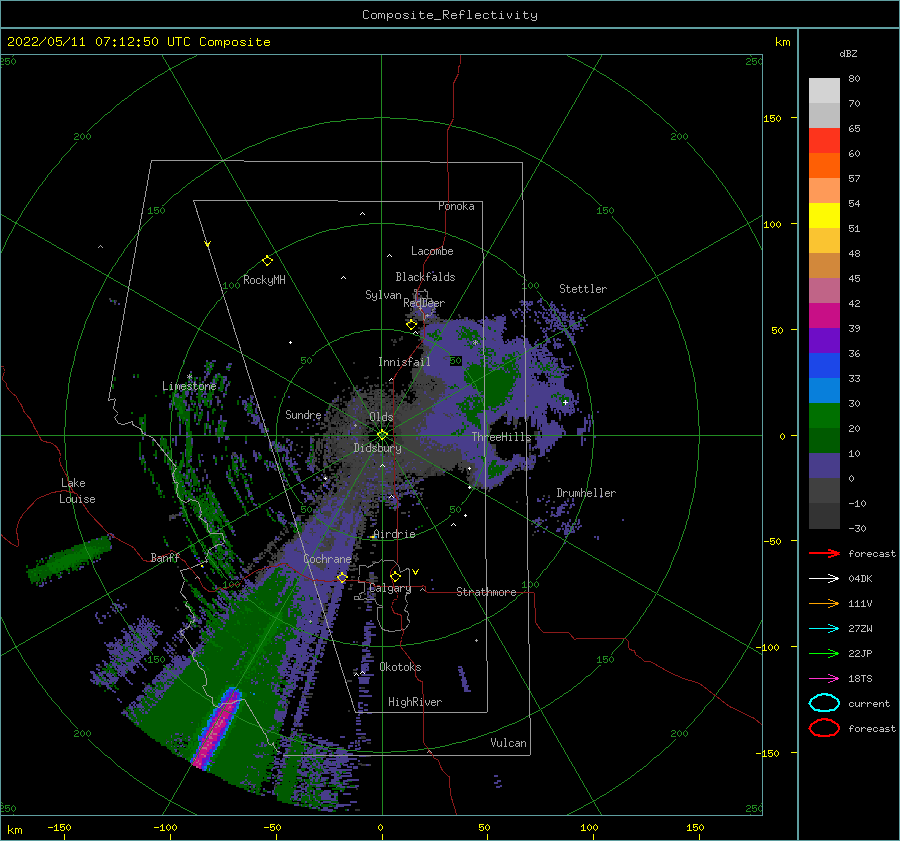Select the HighRiver label
Viewport: 900px width, 841px height.
(x=415, y=702)
